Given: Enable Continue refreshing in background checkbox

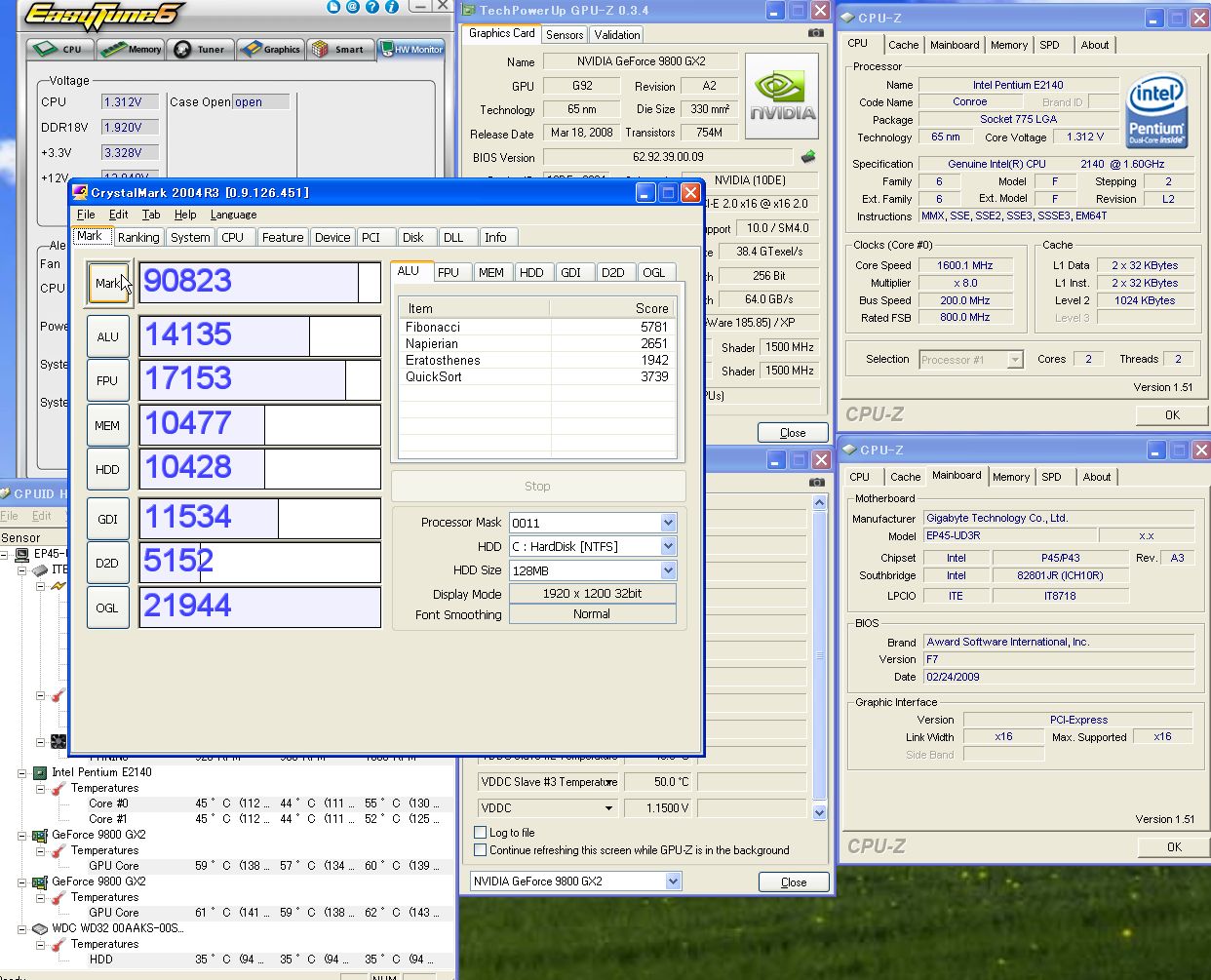Looking at the screenshot, I should click(480, 850).
